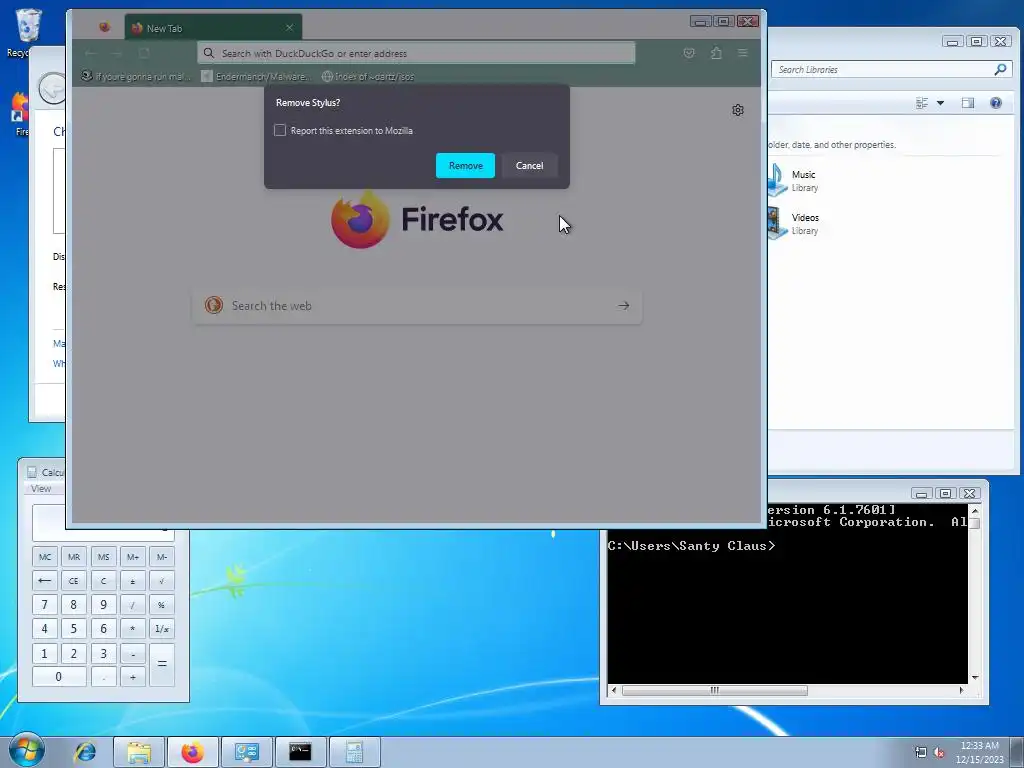Reload page with Firefox refresh icon
Image resolution: width=1024 pixels, height=768 pixels.
tap(144, 53)
